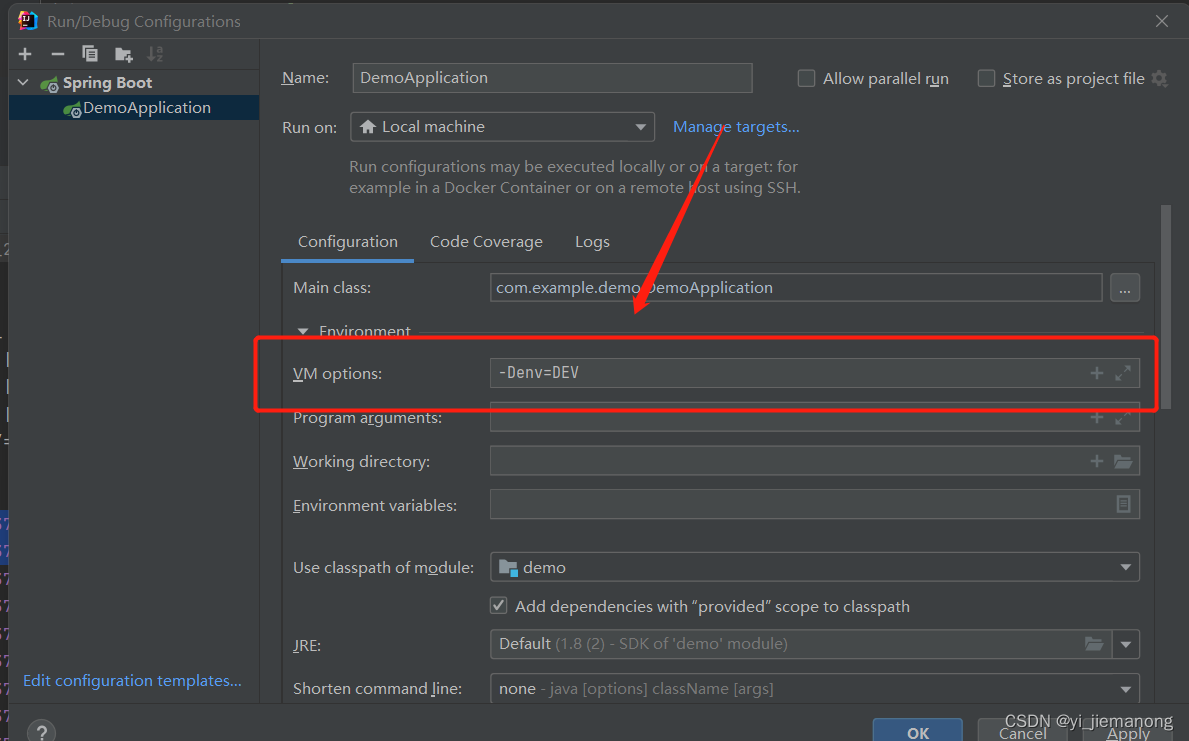Enable Allow parallel run
This screenshot has height=741, width=1189.
pos(805,78)
